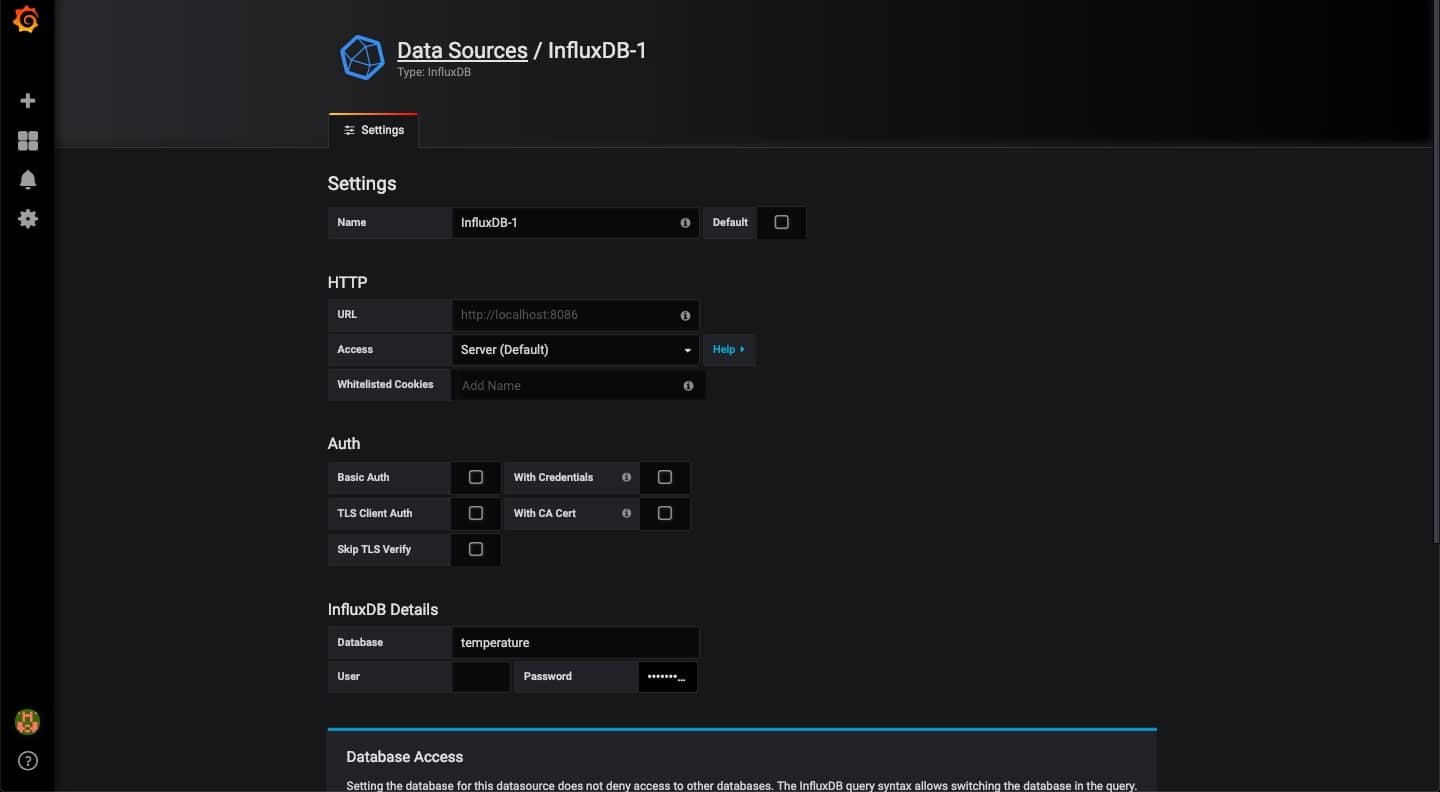Screen dimensions: 1440x792
Task: Enable the Skip TLS Verify checkbox
Action: [476, 549]
